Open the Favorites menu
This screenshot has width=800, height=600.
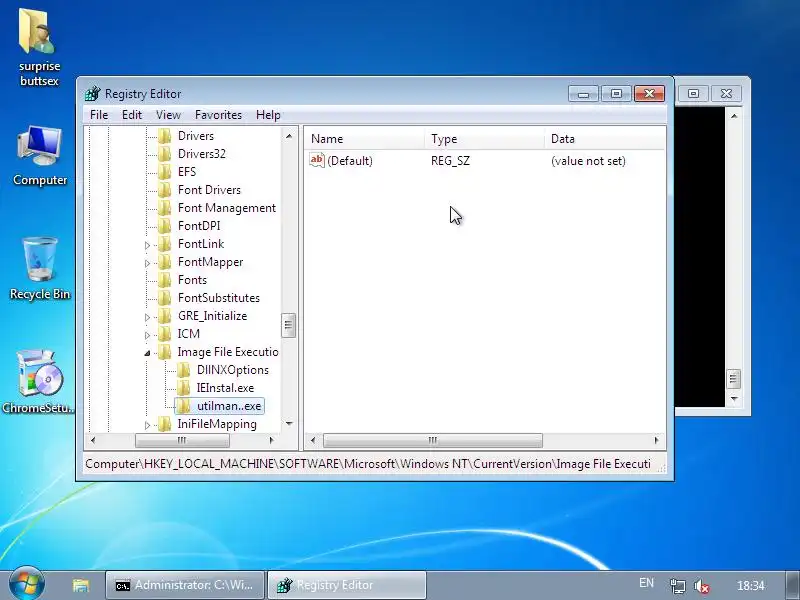click(x=218, y=115)
